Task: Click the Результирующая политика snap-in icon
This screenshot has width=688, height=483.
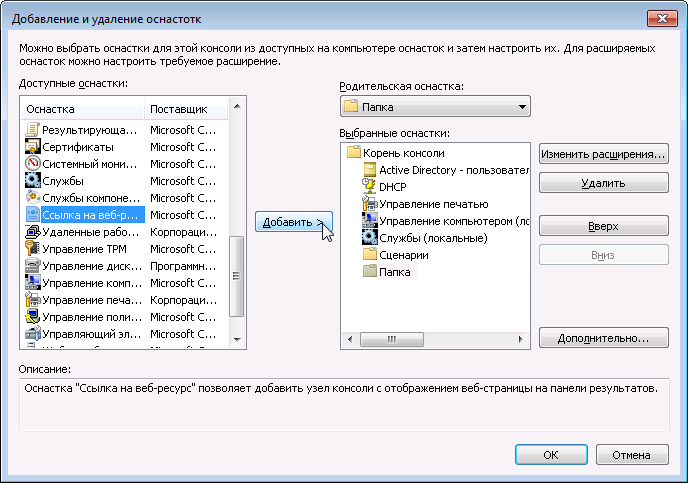Action: click(33, 130)
